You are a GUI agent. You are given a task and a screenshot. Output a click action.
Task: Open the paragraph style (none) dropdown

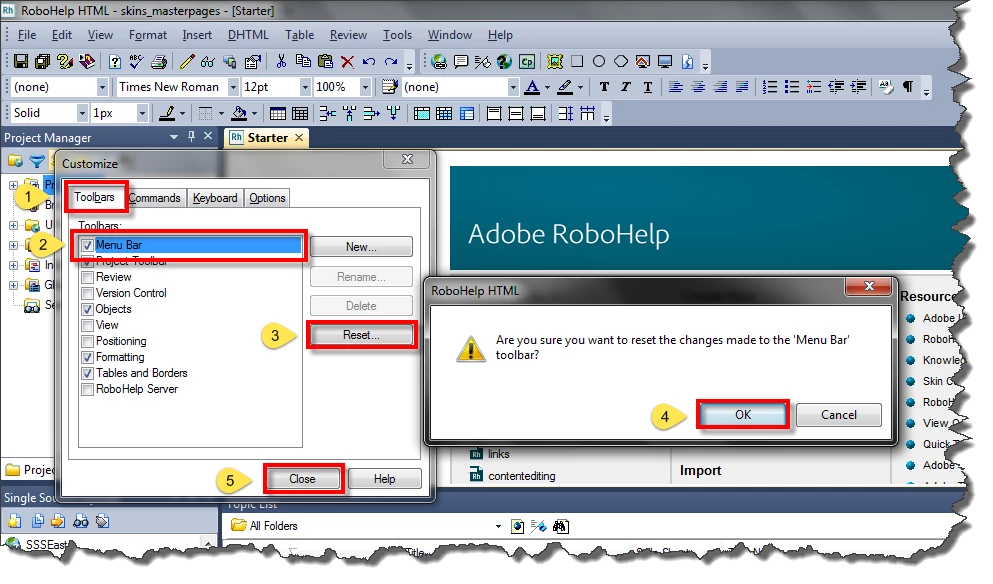coord(102,87)
